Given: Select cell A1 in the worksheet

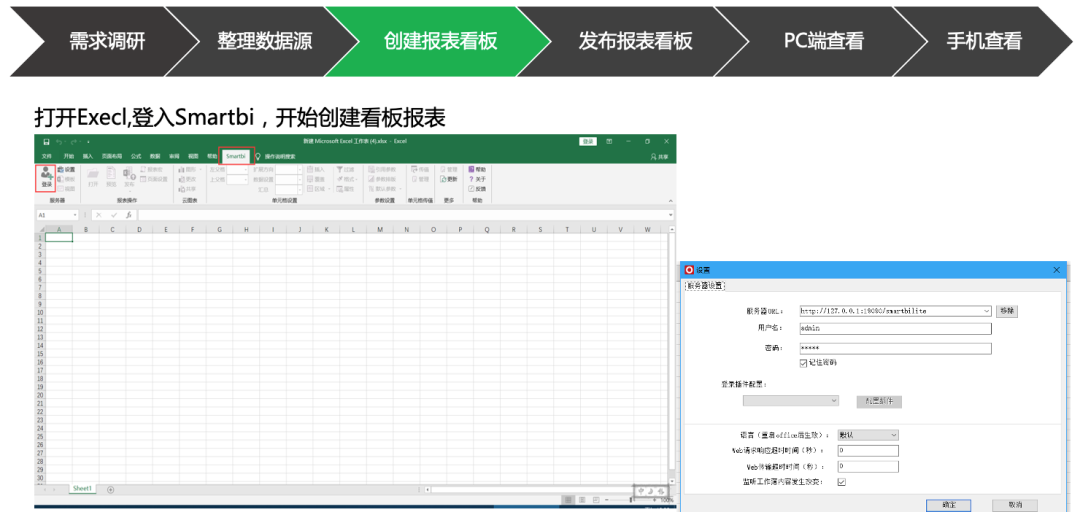Looking at the screenshot, I should [x=59, y=237].
